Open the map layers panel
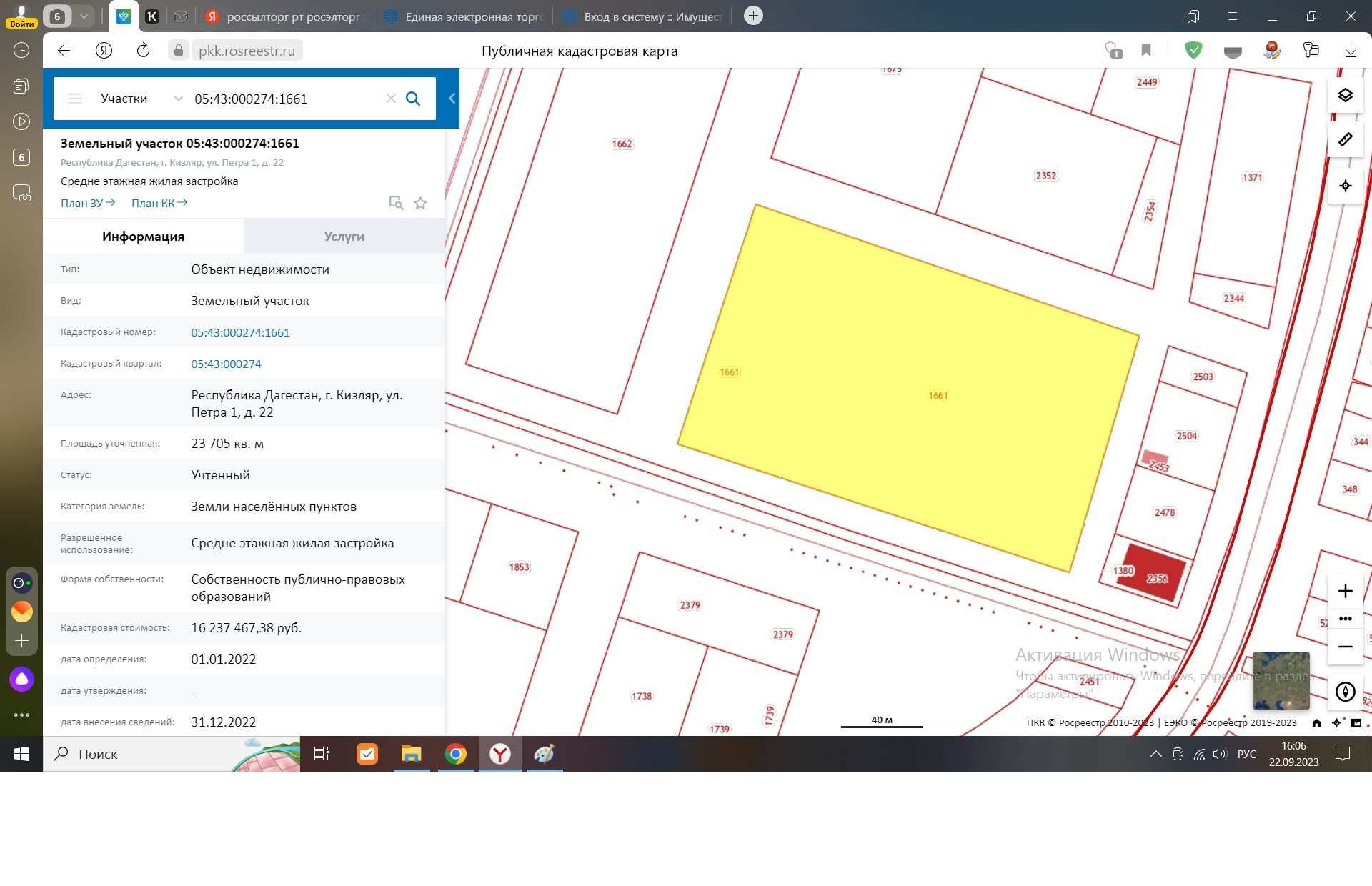Screen dimensions: 1372x886 point(1345,95)
